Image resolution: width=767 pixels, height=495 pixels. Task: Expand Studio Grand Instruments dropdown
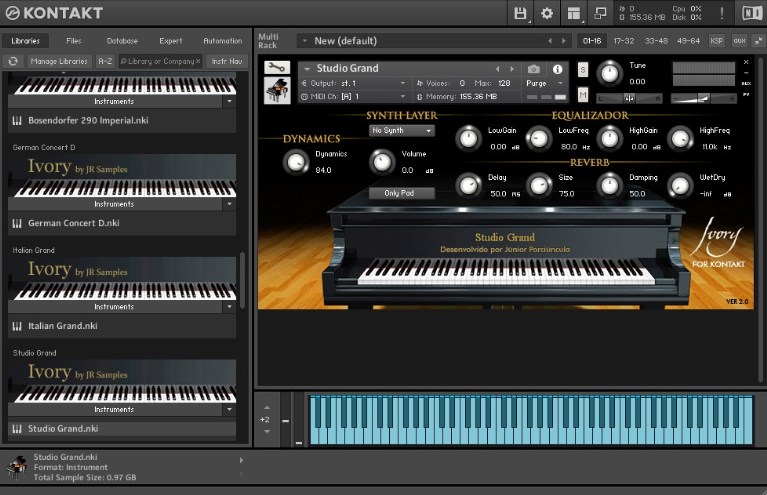[229, 409]
